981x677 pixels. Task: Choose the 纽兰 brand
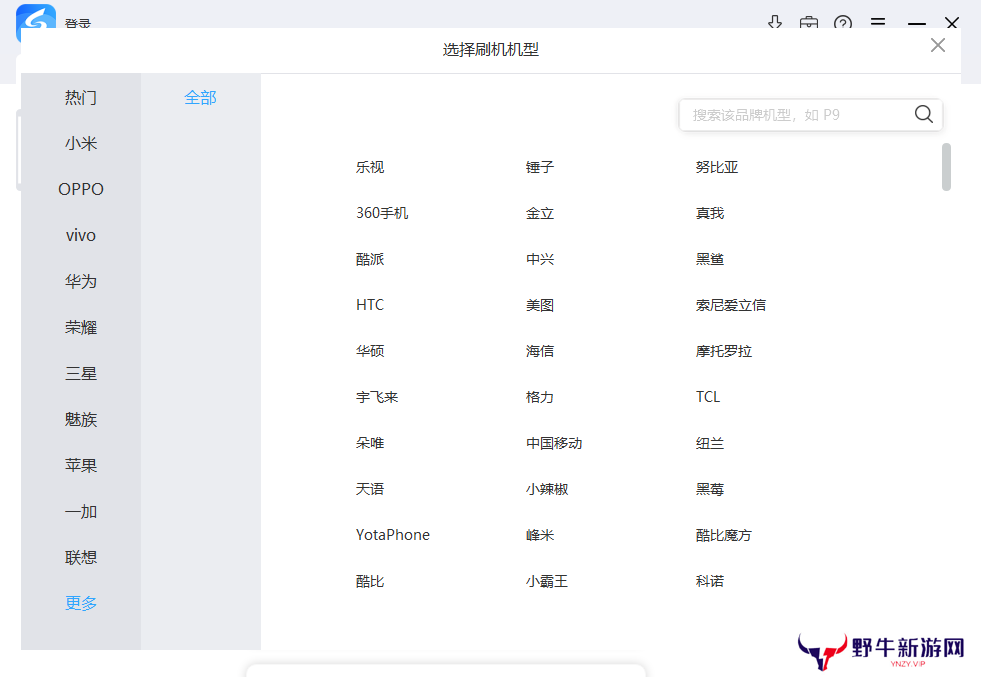click(x=709, y=443)
